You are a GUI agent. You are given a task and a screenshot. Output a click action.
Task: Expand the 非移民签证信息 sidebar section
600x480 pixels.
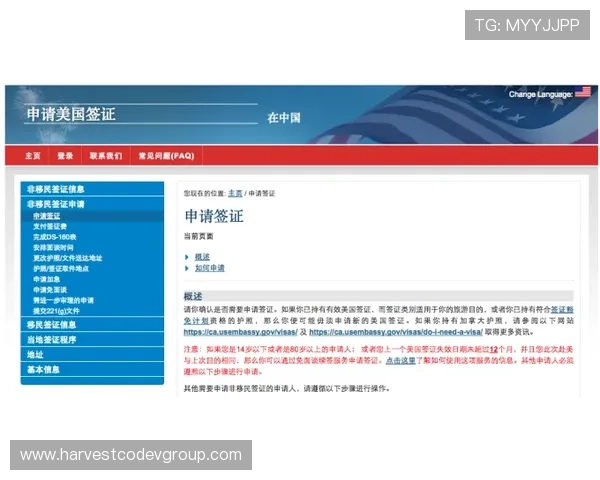coord(92,189)
